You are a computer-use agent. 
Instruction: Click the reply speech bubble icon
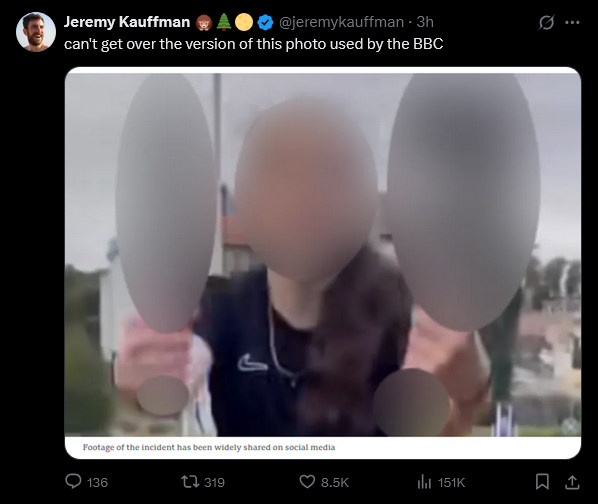[73, 482]
